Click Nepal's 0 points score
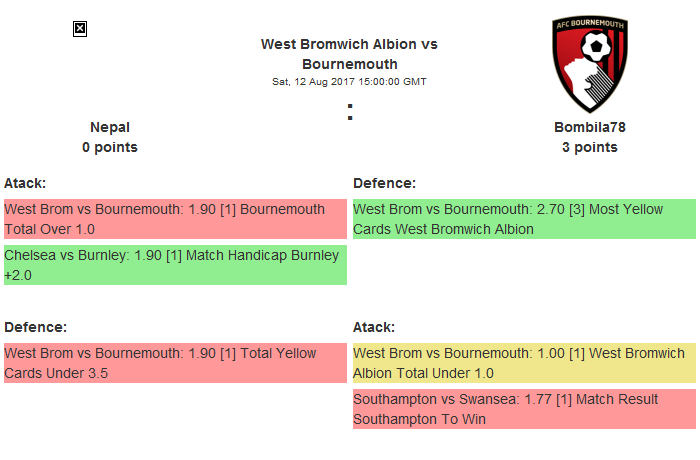The image size is (700, 460). [110, 147]
